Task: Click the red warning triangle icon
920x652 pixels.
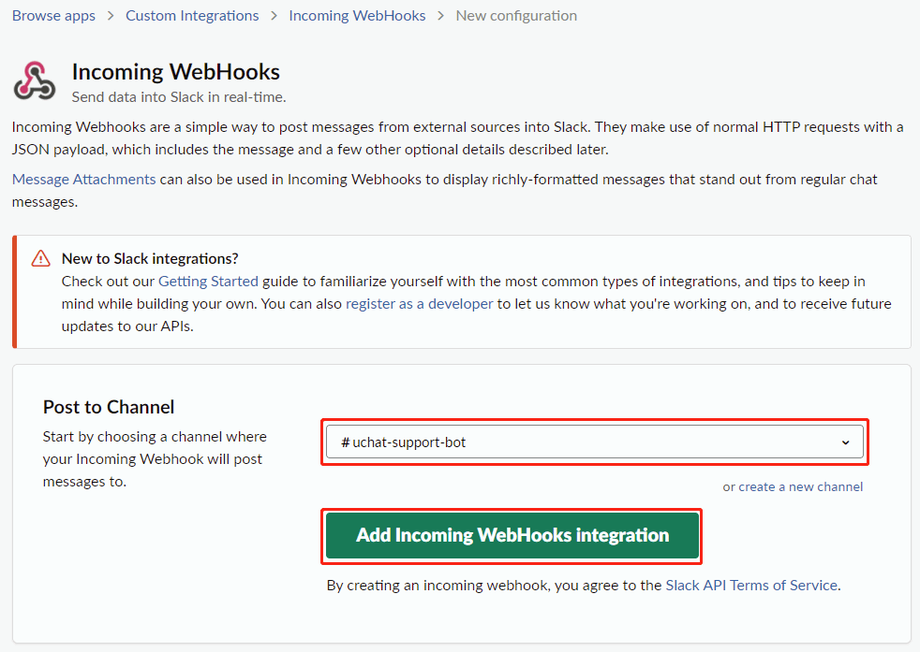Action: coord(41,259)
